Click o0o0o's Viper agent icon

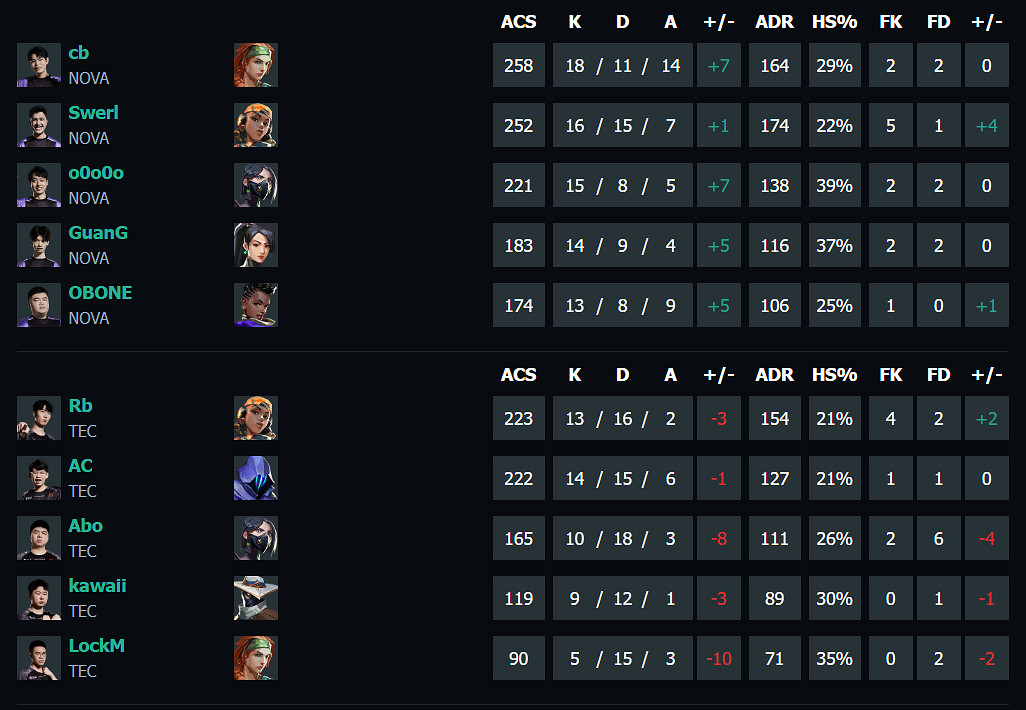(256, 185)
